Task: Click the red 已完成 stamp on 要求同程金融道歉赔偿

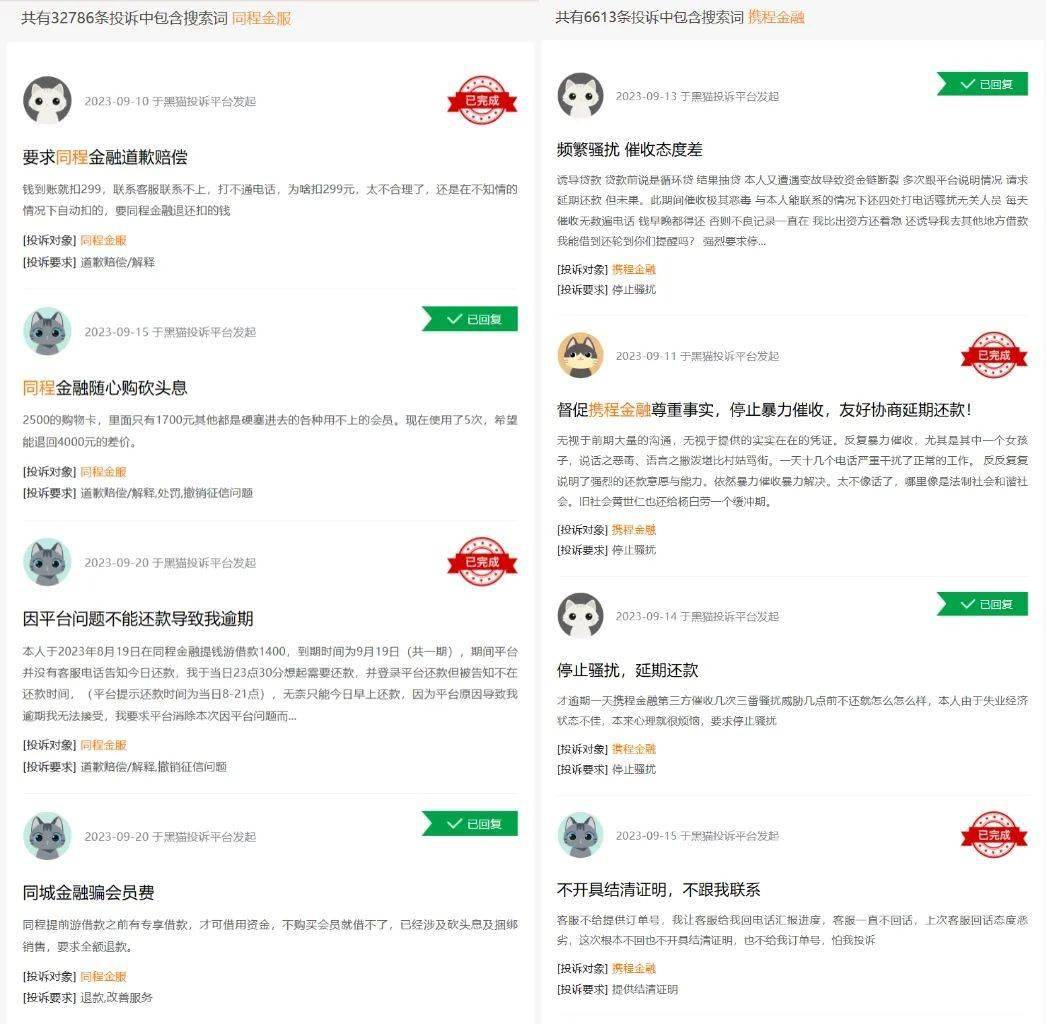Action: pyautogui.click(x=482, y=100)
